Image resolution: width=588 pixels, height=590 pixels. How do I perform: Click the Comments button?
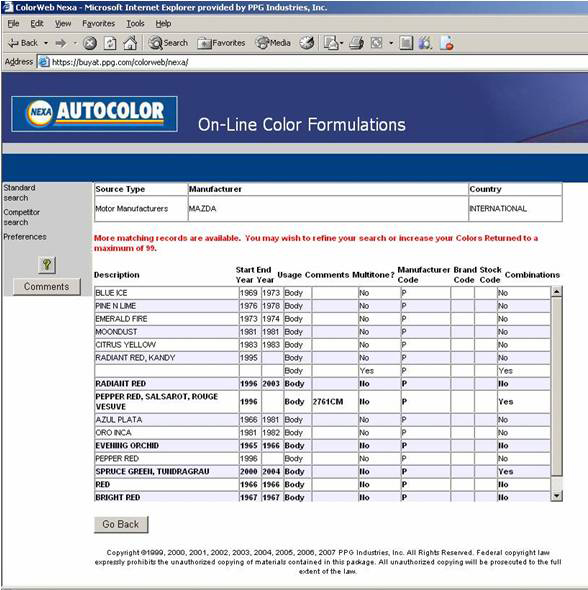click(47, 287)
